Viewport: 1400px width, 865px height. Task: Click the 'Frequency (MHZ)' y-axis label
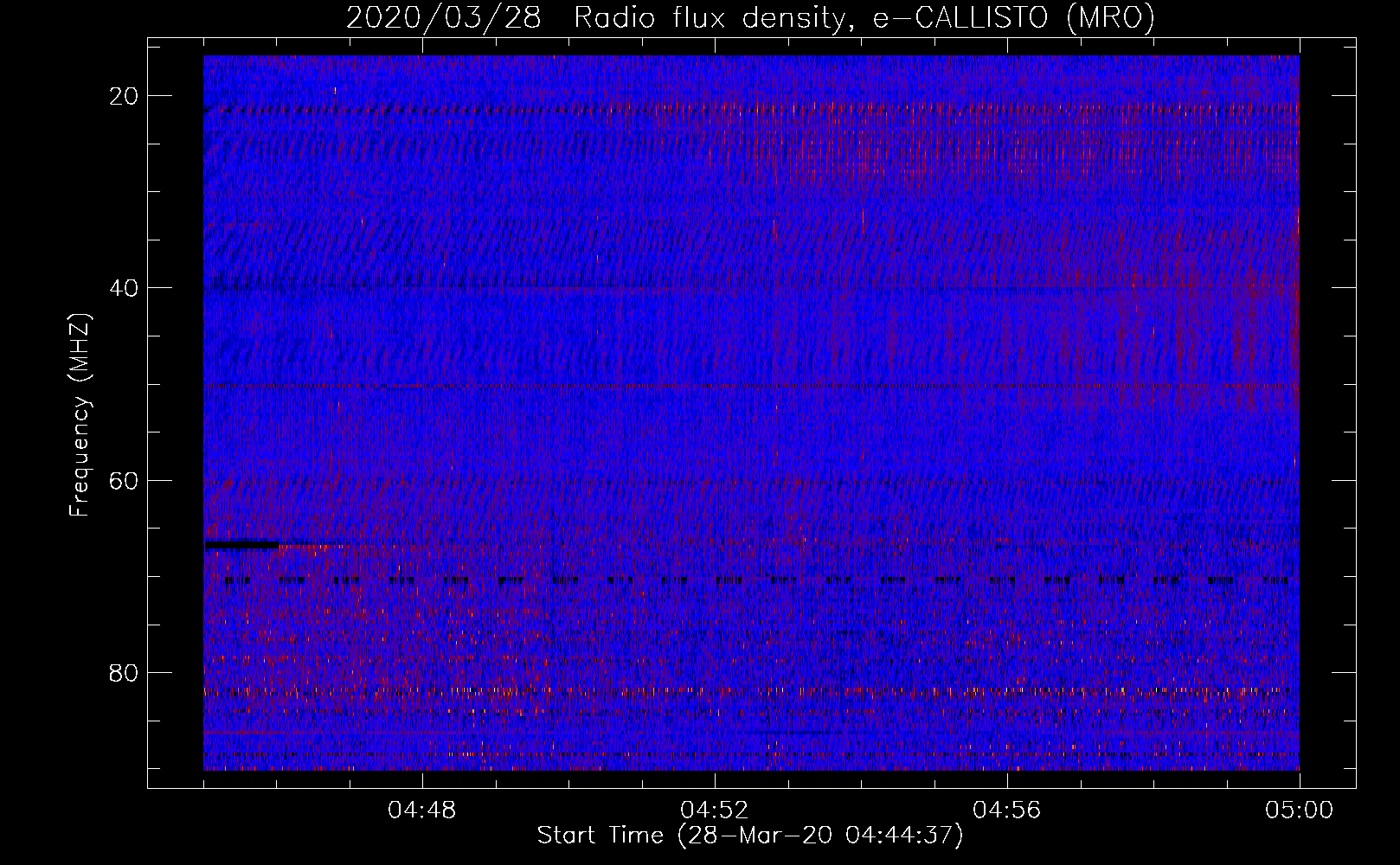coord(80,415)
